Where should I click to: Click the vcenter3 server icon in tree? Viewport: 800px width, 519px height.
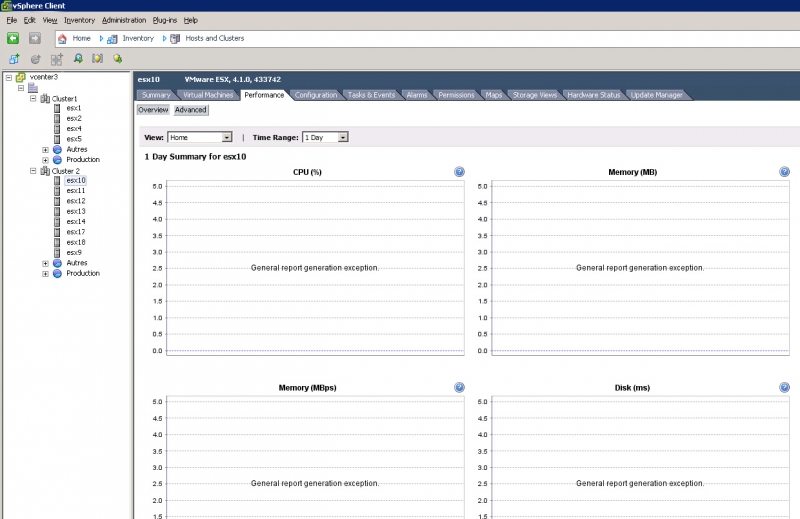pos(20,77)
